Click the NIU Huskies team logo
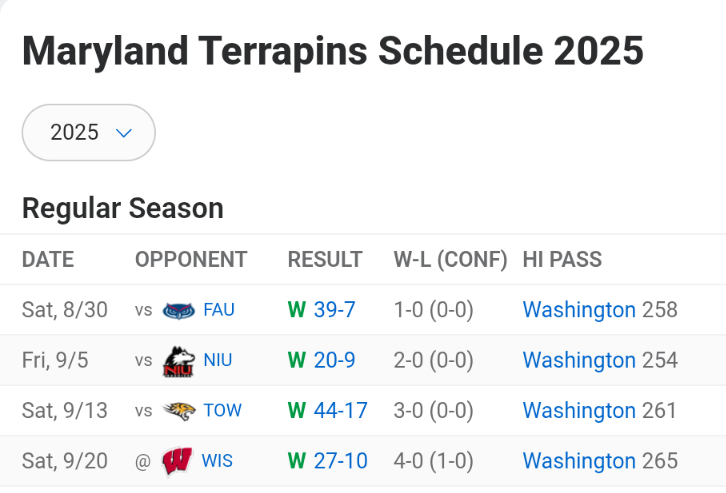The height and width of the screenshot is (493, 726). coord(178,361)
